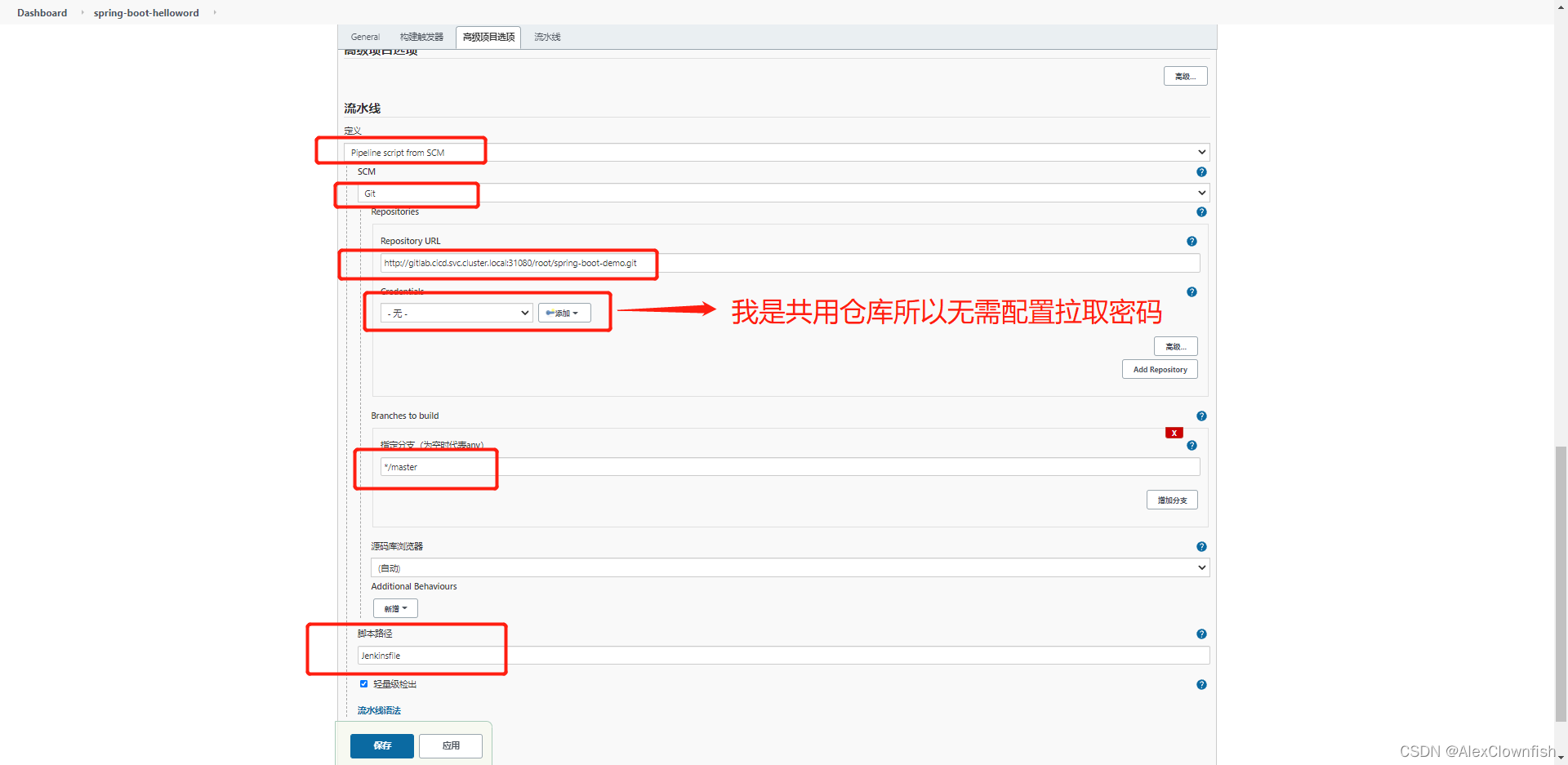This screenshot has width=1568, height=765.
Task: Open the credentials dropdown showing 无
Action: [457, 314]
